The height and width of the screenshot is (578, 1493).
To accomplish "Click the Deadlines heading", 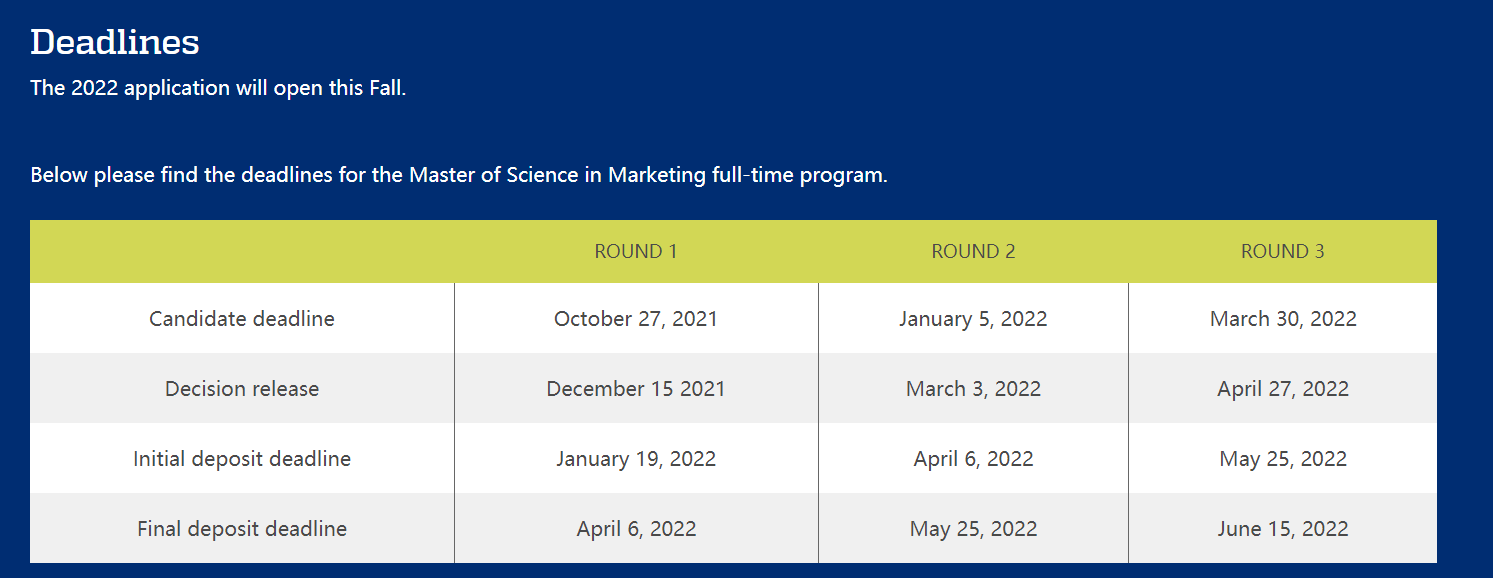I will [115, 42].
